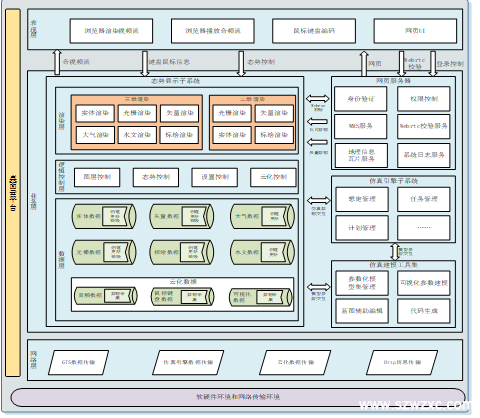Select the 蓝图辅助编辑 box
The image size is (480, 418).
(x=362, y=311)
